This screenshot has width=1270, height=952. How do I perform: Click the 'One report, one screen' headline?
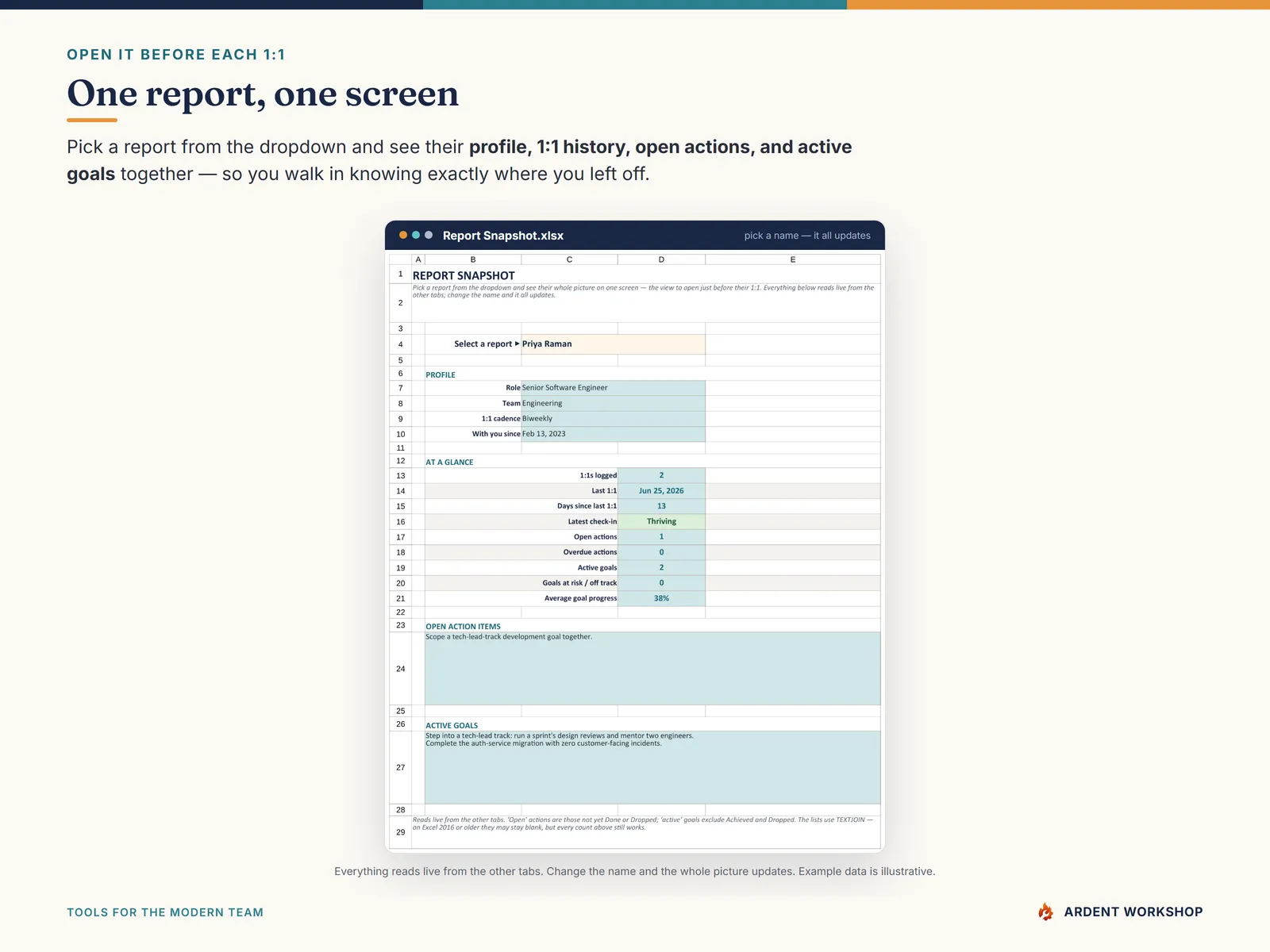pyautogui.click(x=263, y=94)
